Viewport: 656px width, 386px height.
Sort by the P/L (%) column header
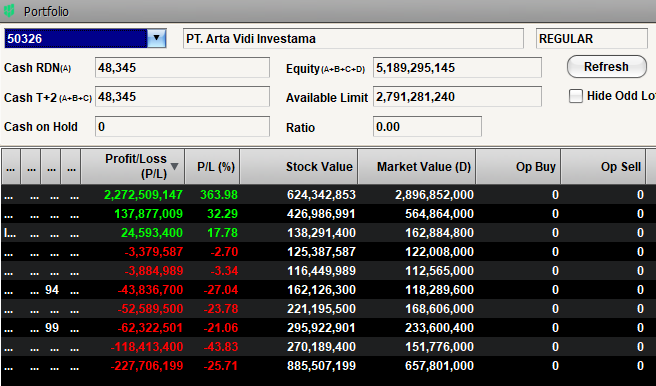pyautogui.click(x=212, y=166)
